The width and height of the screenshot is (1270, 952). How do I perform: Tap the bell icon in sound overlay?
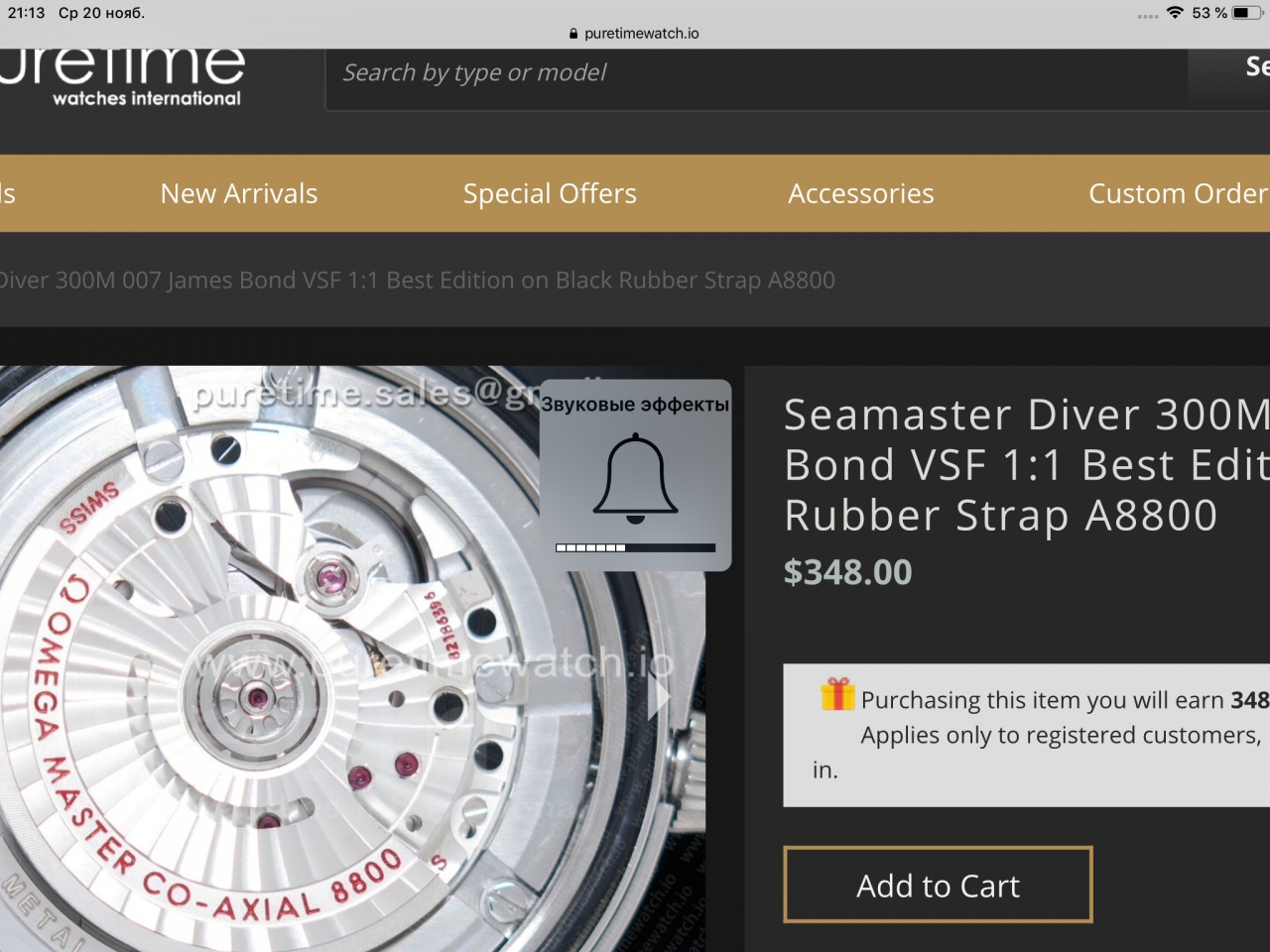635,478
